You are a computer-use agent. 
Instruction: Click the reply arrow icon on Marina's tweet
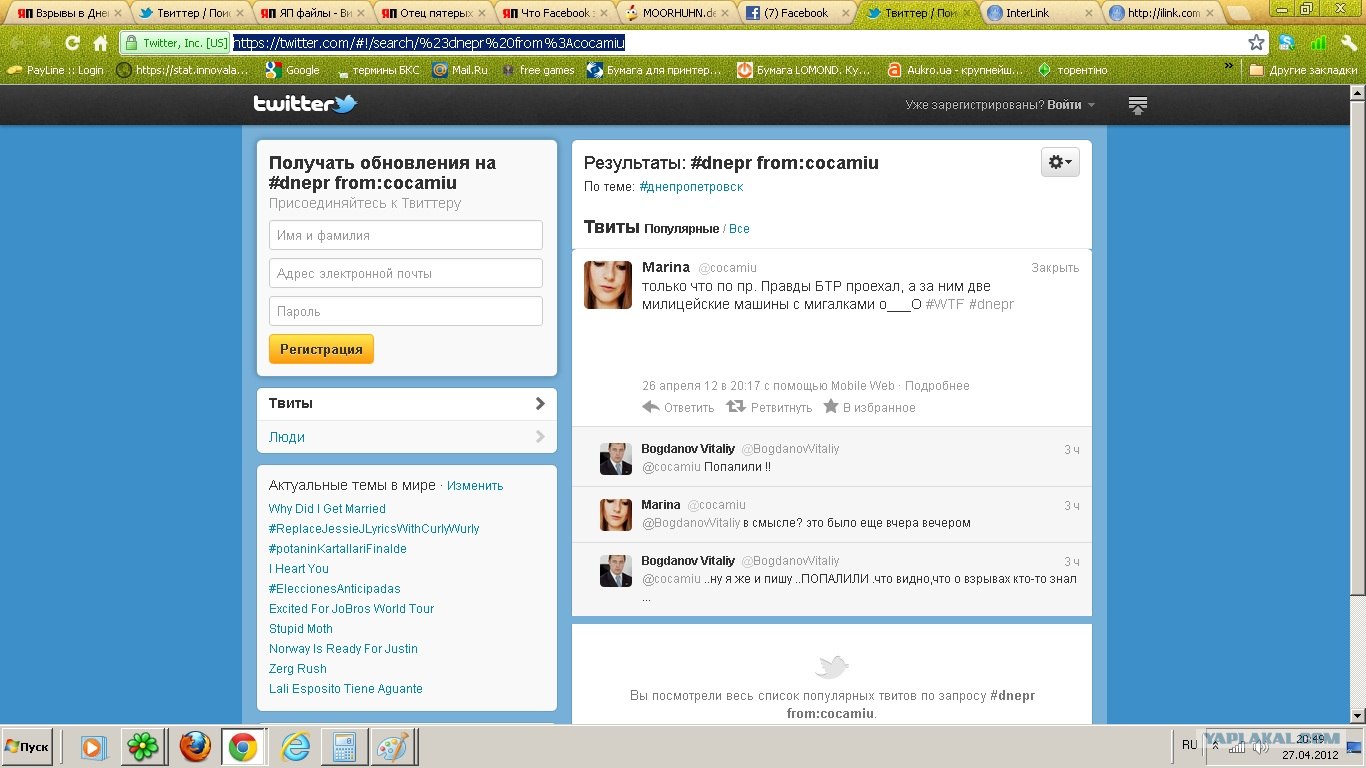[x=651, y=407]
